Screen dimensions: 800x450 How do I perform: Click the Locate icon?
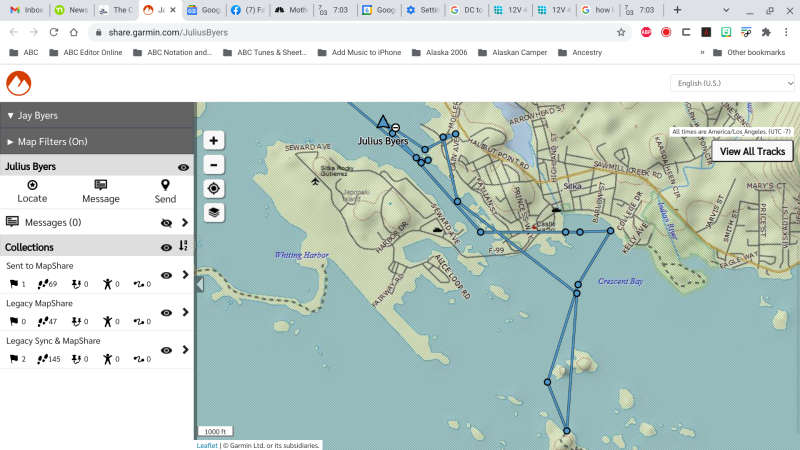(x=32, y=185)
